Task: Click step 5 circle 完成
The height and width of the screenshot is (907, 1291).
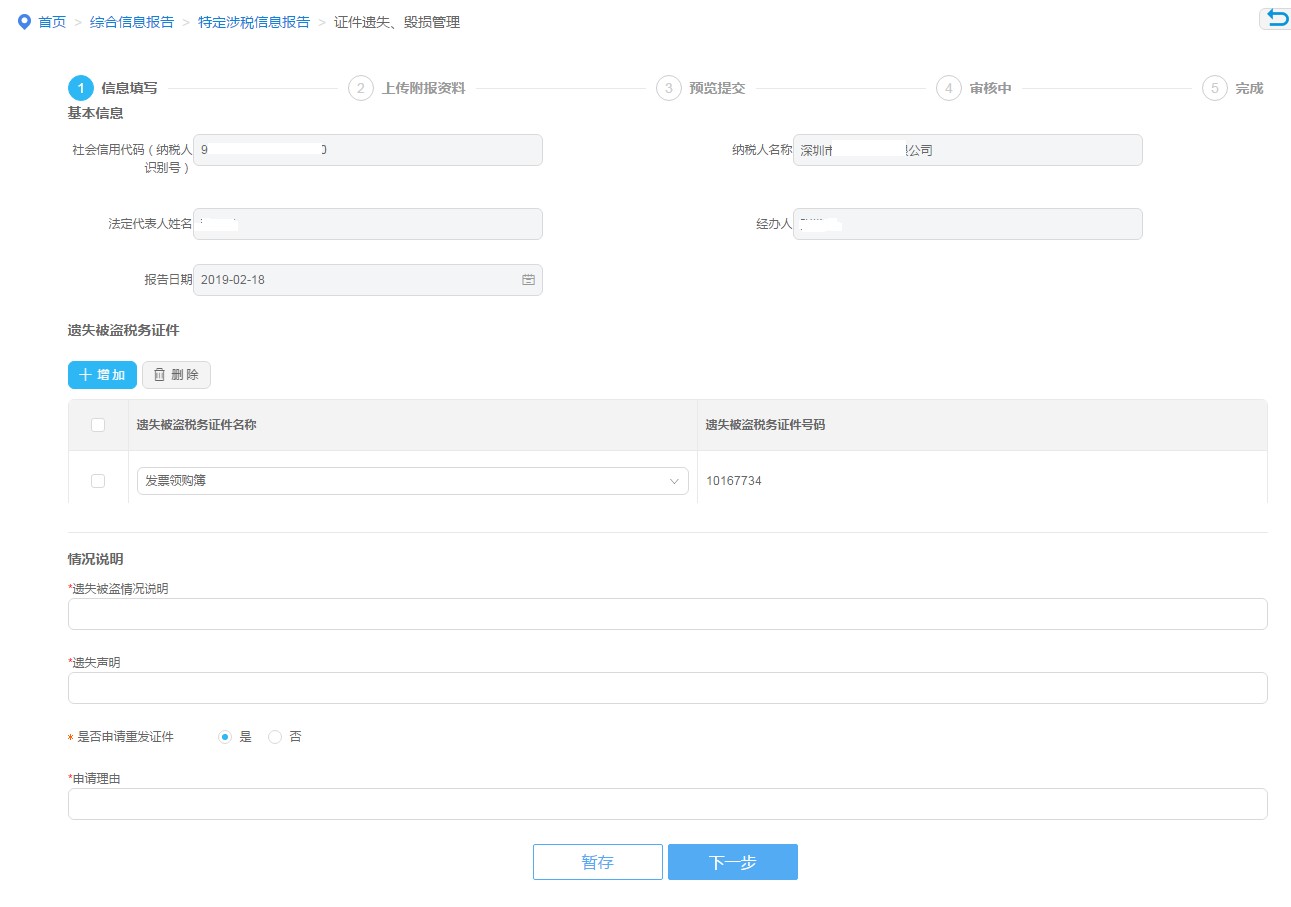Action: point(1214,88)
